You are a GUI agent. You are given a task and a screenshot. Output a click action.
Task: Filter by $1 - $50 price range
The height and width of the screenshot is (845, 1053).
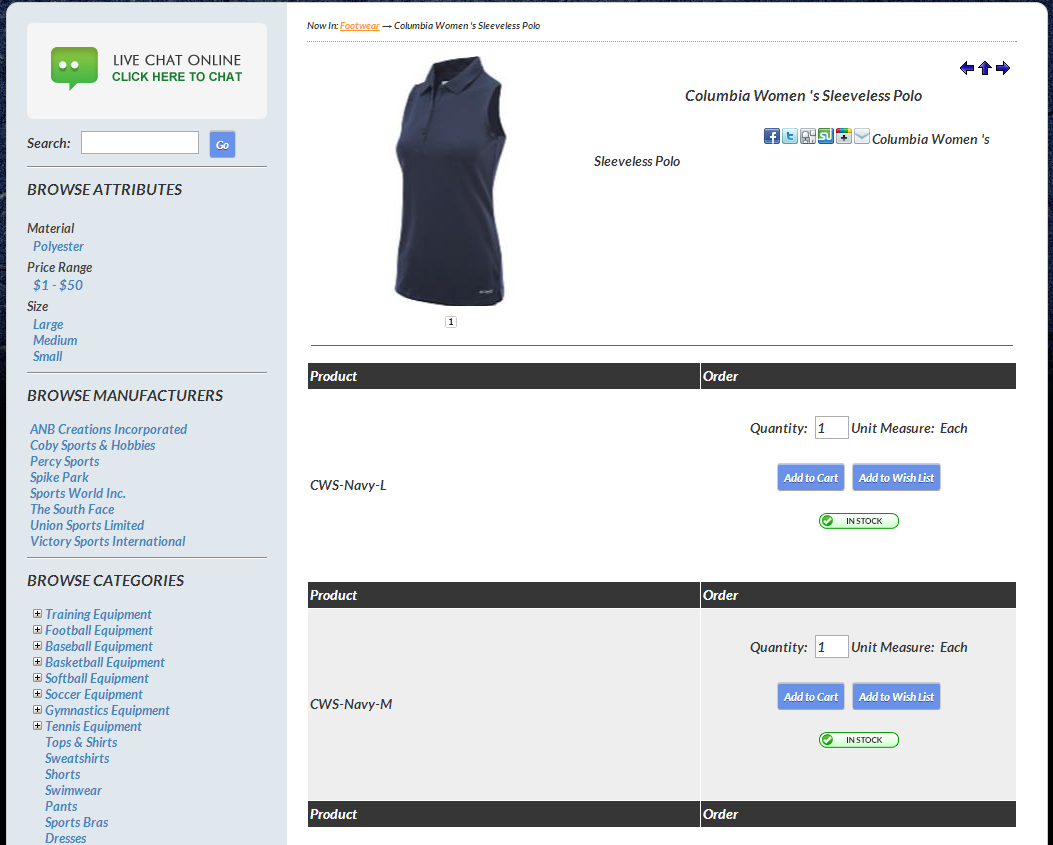(x=58, y=285)
